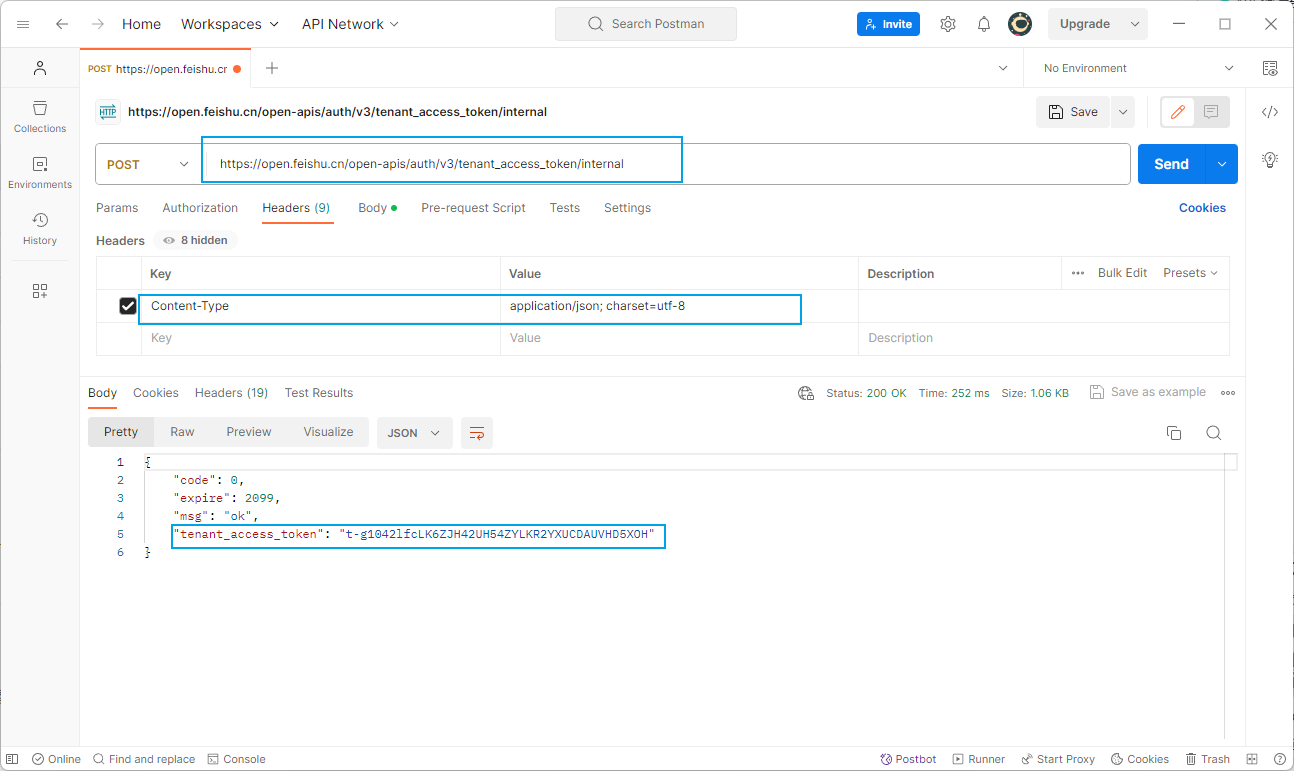
Task: Send the request
Action: [x=1172, y=164]
